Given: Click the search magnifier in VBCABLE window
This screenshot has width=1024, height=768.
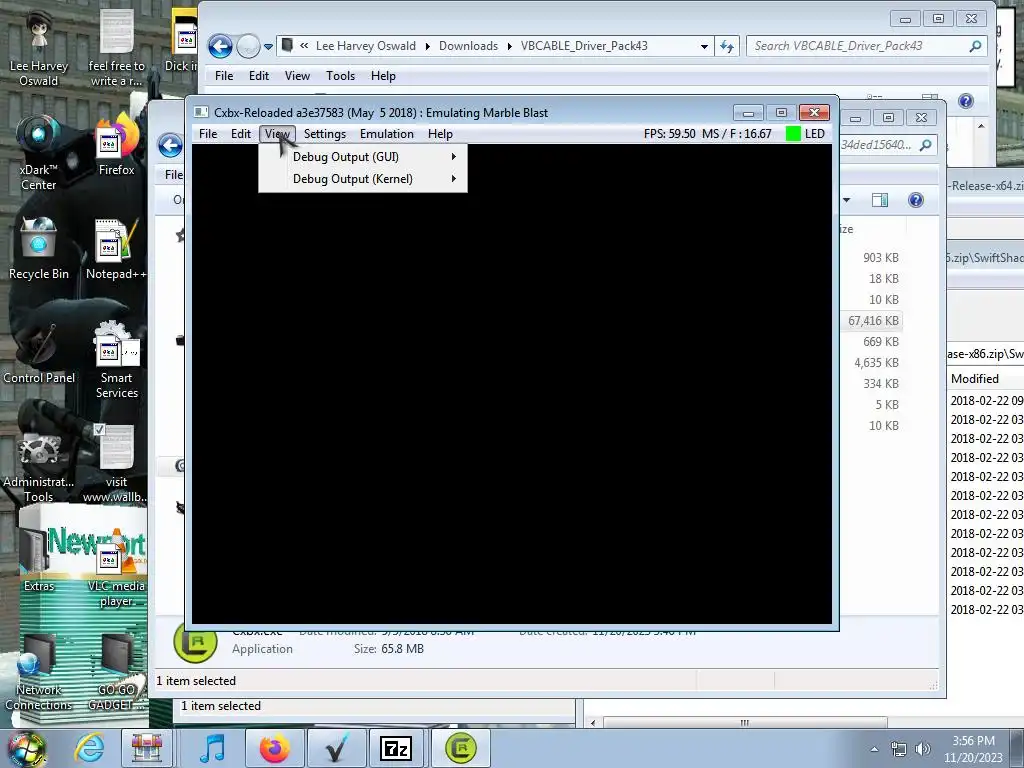Looking at the screenshot, I should [x=975, y=46].
